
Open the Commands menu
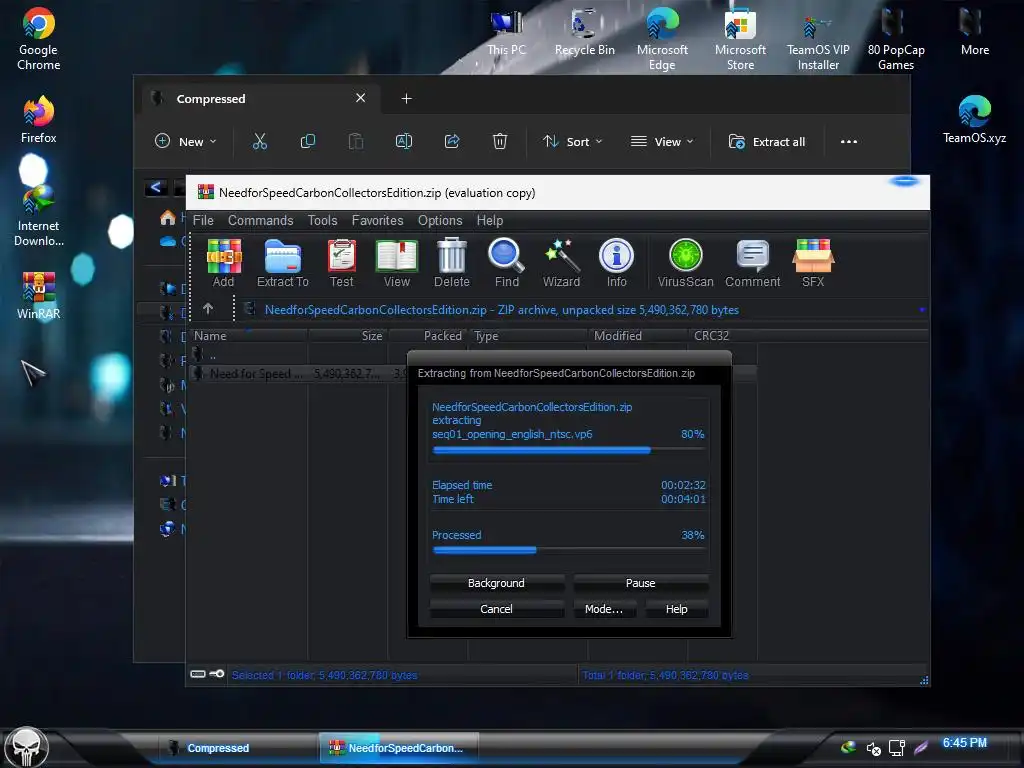(261, 220)
